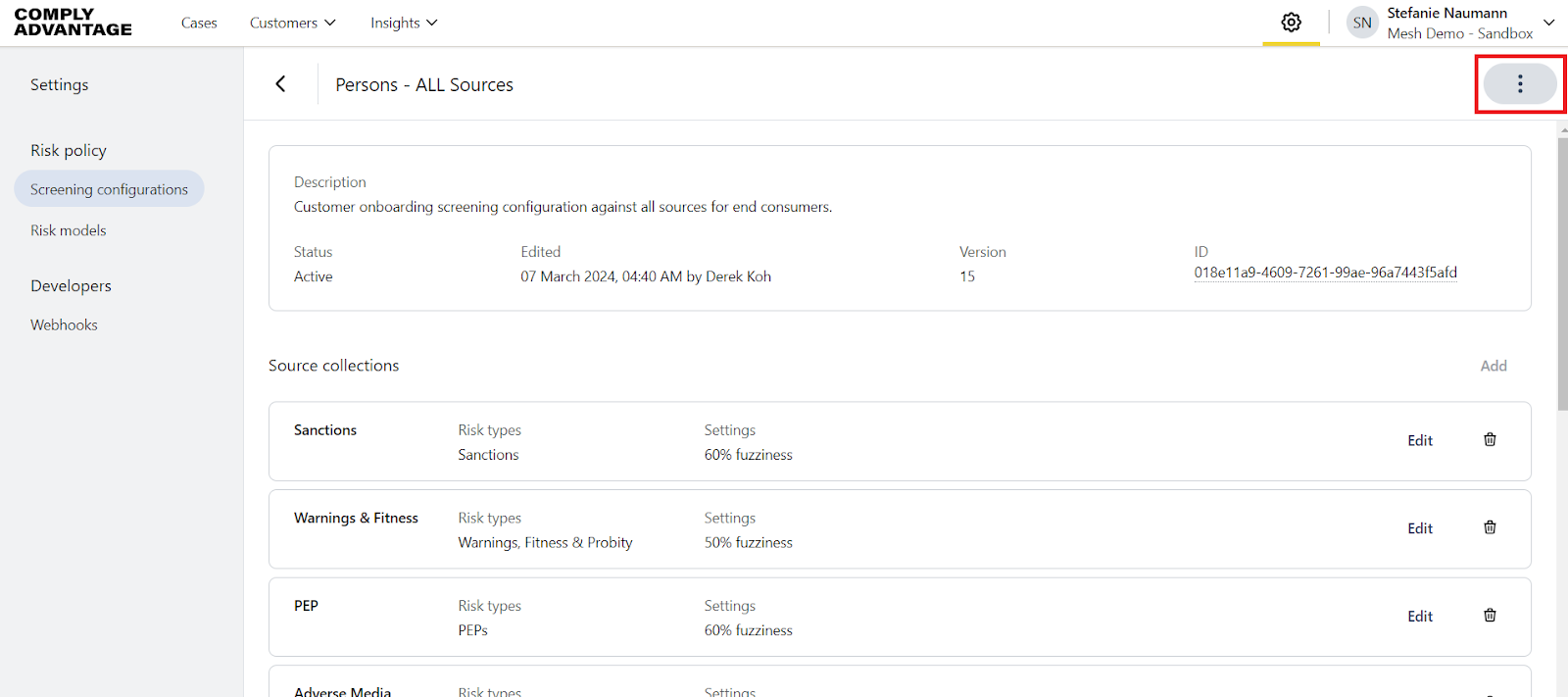Open the Stefanie Naumann account dropdown
The height and width of the screenshot is (697, 1568).
[x=1548, y=23]
